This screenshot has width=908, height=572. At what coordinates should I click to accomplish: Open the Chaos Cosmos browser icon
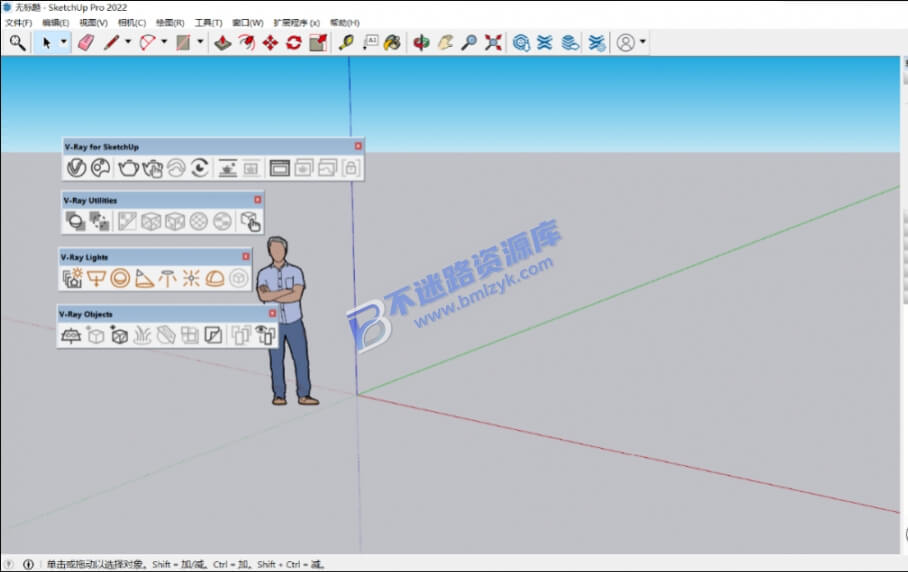tap(101, 168)
